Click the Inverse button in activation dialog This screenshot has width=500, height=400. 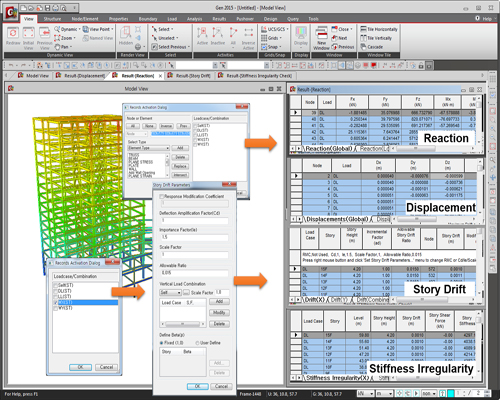[x=166, y=126]
